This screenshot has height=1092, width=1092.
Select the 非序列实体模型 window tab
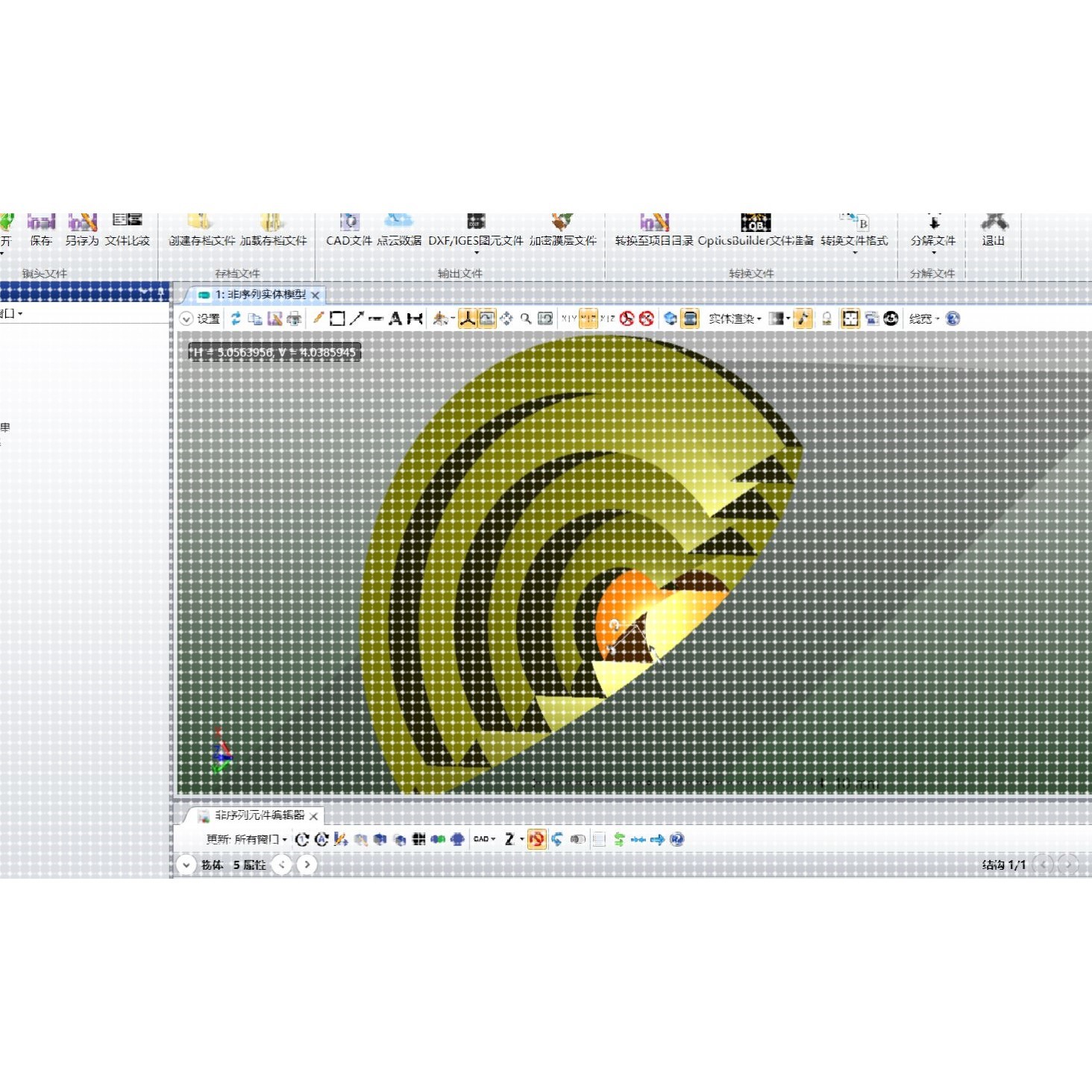(254, 295)
